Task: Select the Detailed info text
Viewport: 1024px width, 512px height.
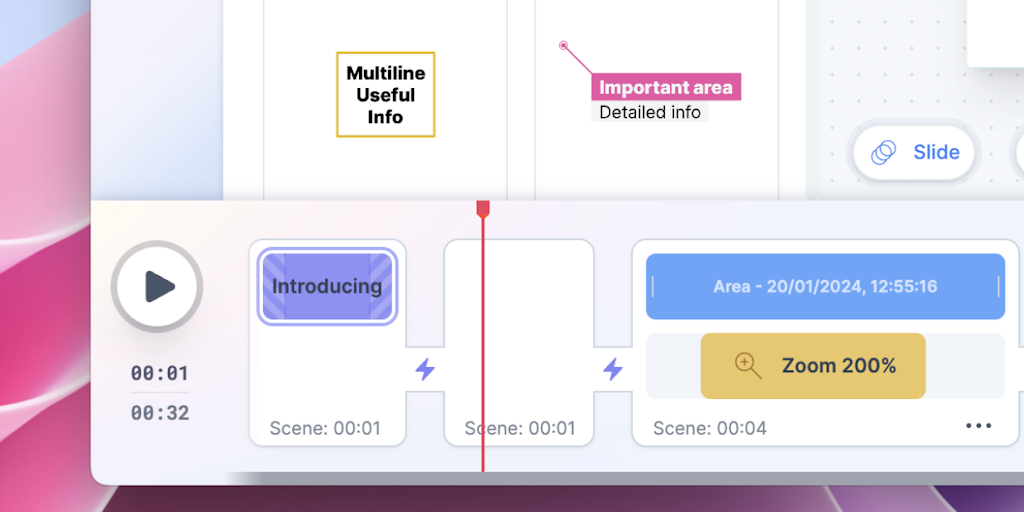Action: (x=650, y=112)
